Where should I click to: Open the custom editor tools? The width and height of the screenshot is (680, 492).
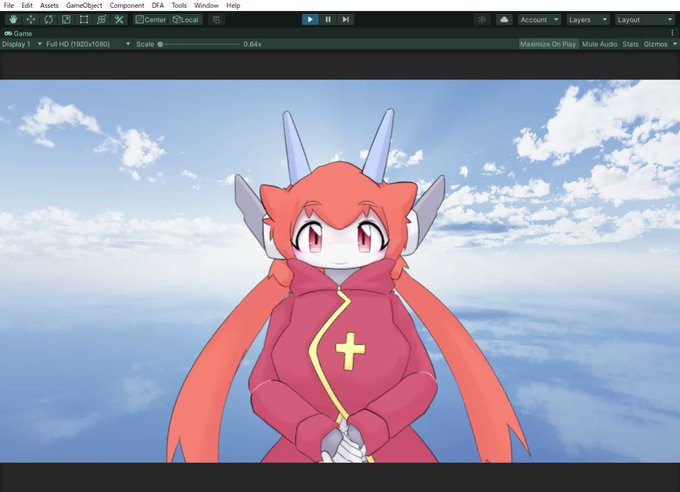[x=119, y=20]
